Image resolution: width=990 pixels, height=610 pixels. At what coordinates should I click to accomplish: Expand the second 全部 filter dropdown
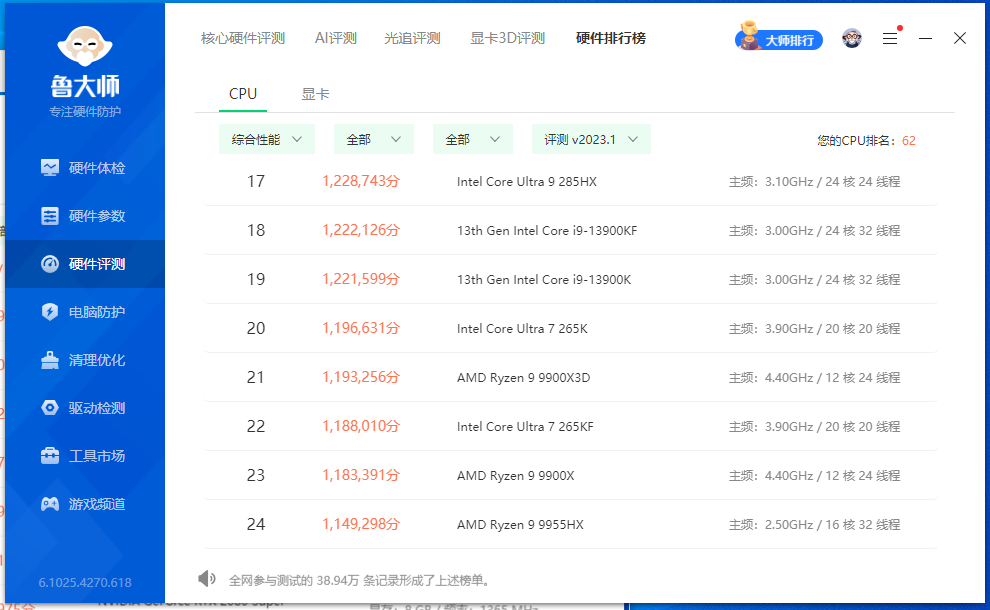click(x=473, y=140)
